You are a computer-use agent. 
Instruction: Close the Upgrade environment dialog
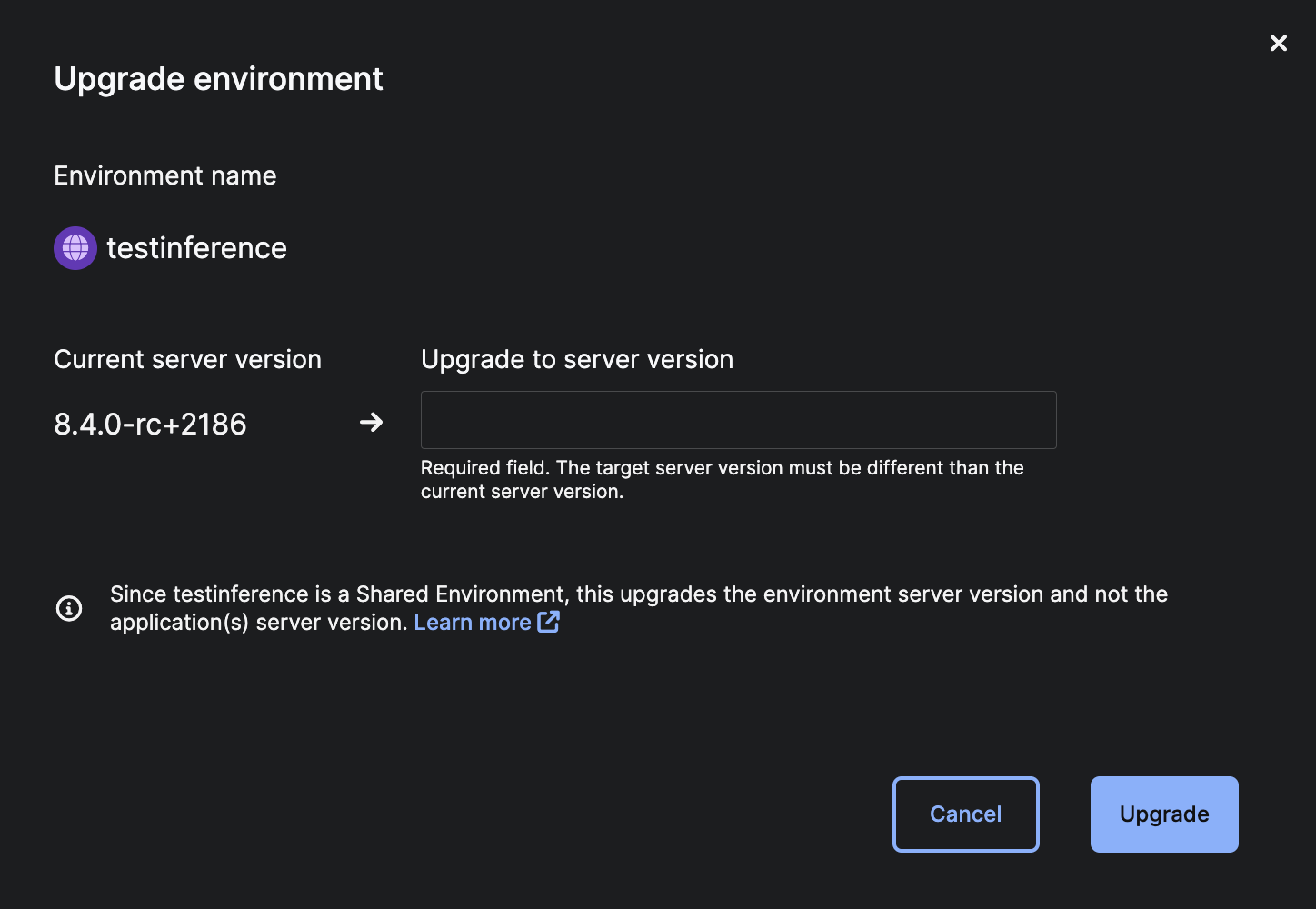pos(1278,44)
